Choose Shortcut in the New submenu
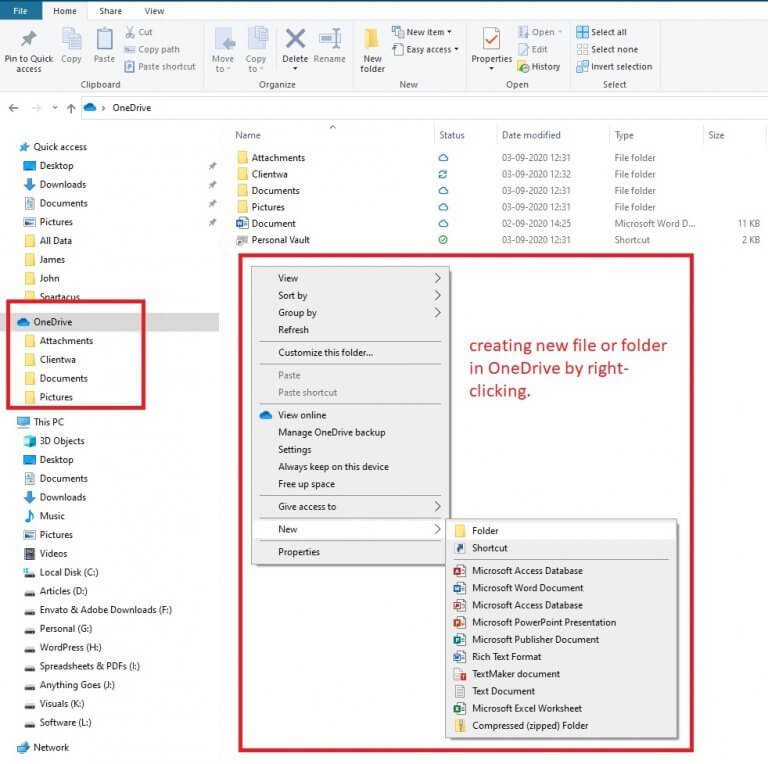 point(562,548)
